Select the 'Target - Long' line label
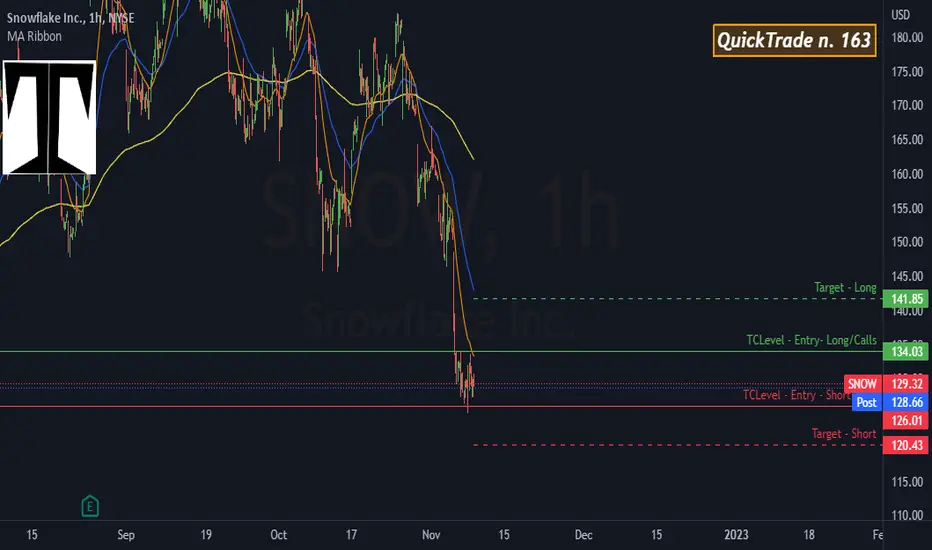932x550 pixels. (845, 288)
